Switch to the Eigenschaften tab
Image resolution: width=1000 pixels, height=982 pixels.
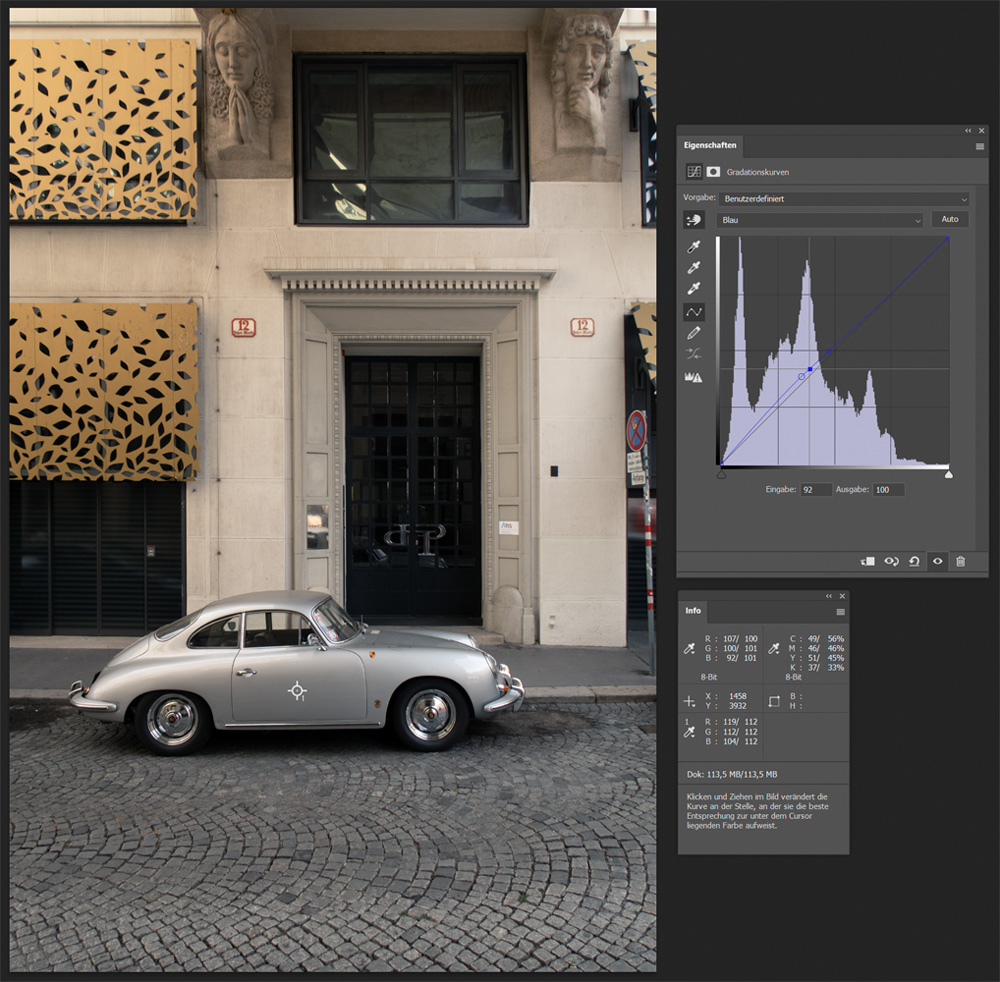click(x=710, y=145)
